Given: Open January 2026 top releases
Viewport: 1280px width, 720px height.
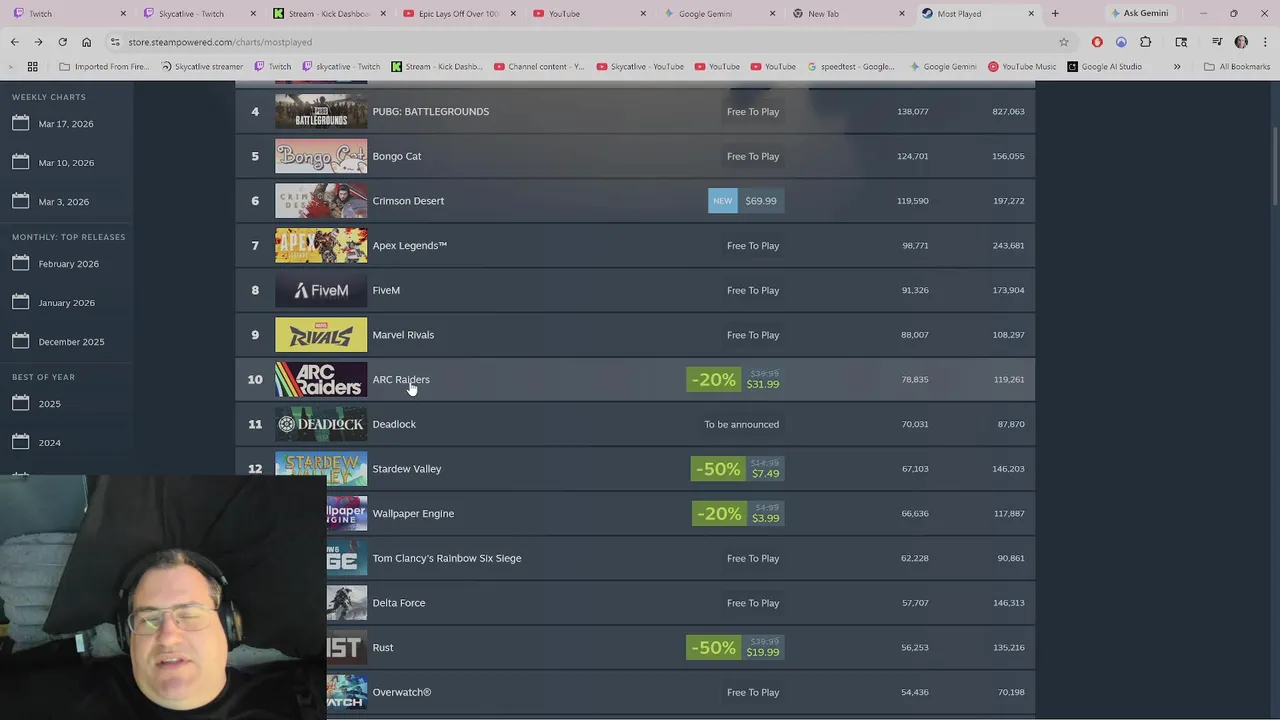Looking at the screenshot, I should tap(66, 303).
